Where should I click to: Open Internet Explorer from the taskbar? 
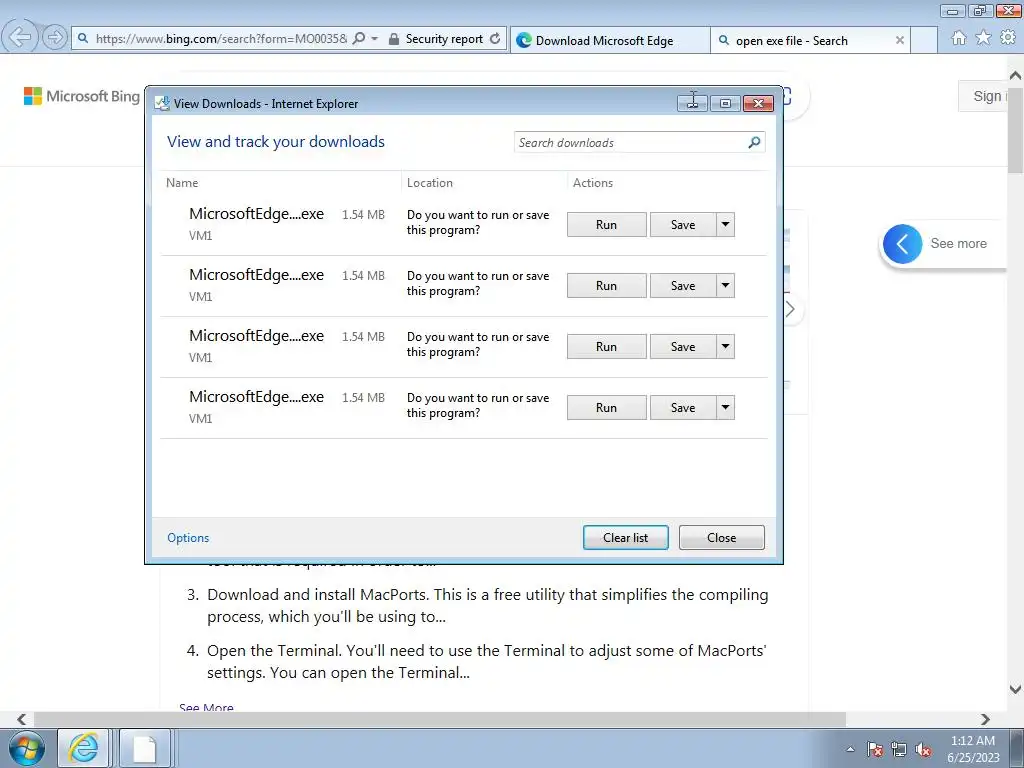click(84, 748)
